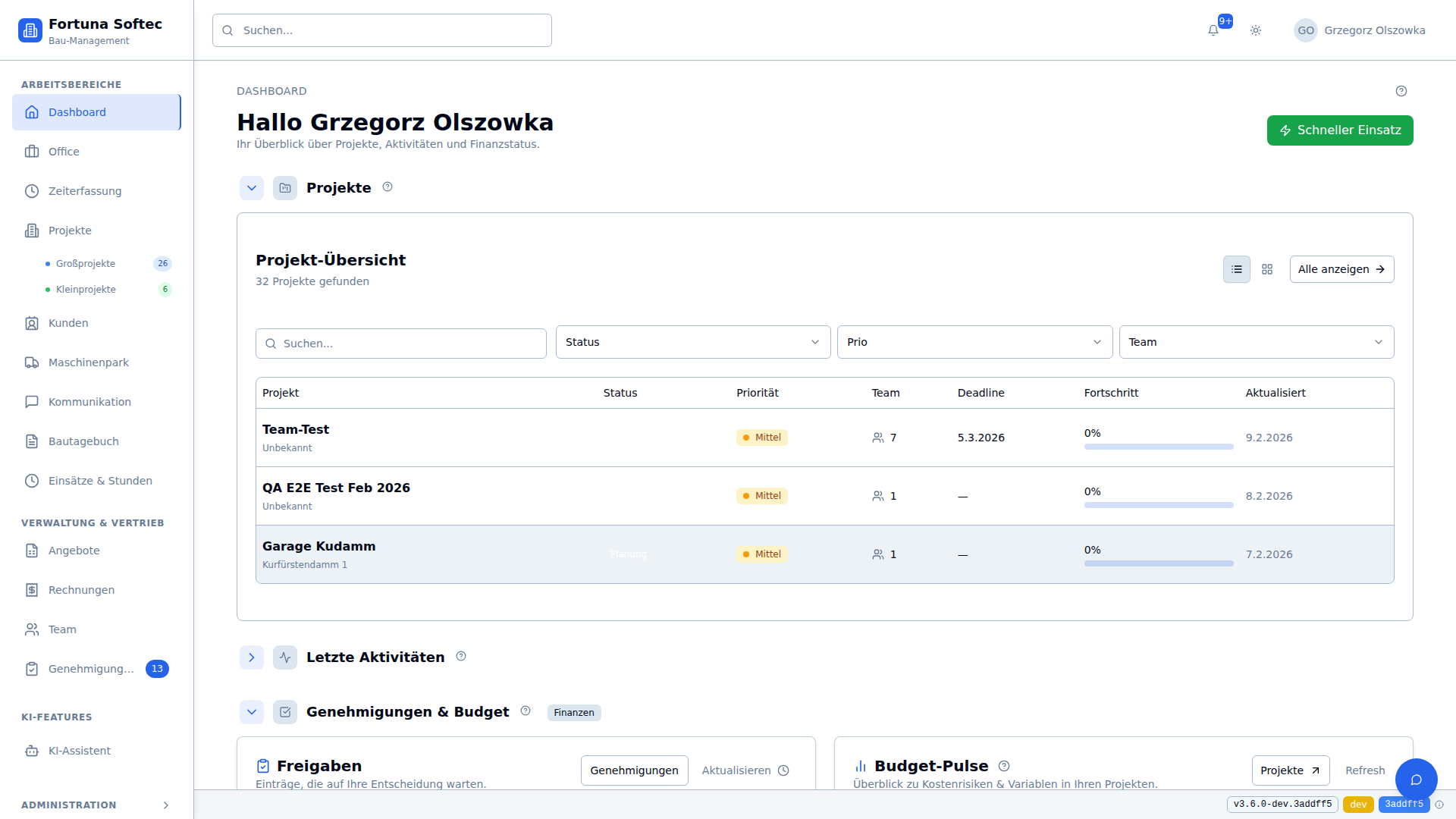Go to Bautagebuch in the sidebar

83,441
